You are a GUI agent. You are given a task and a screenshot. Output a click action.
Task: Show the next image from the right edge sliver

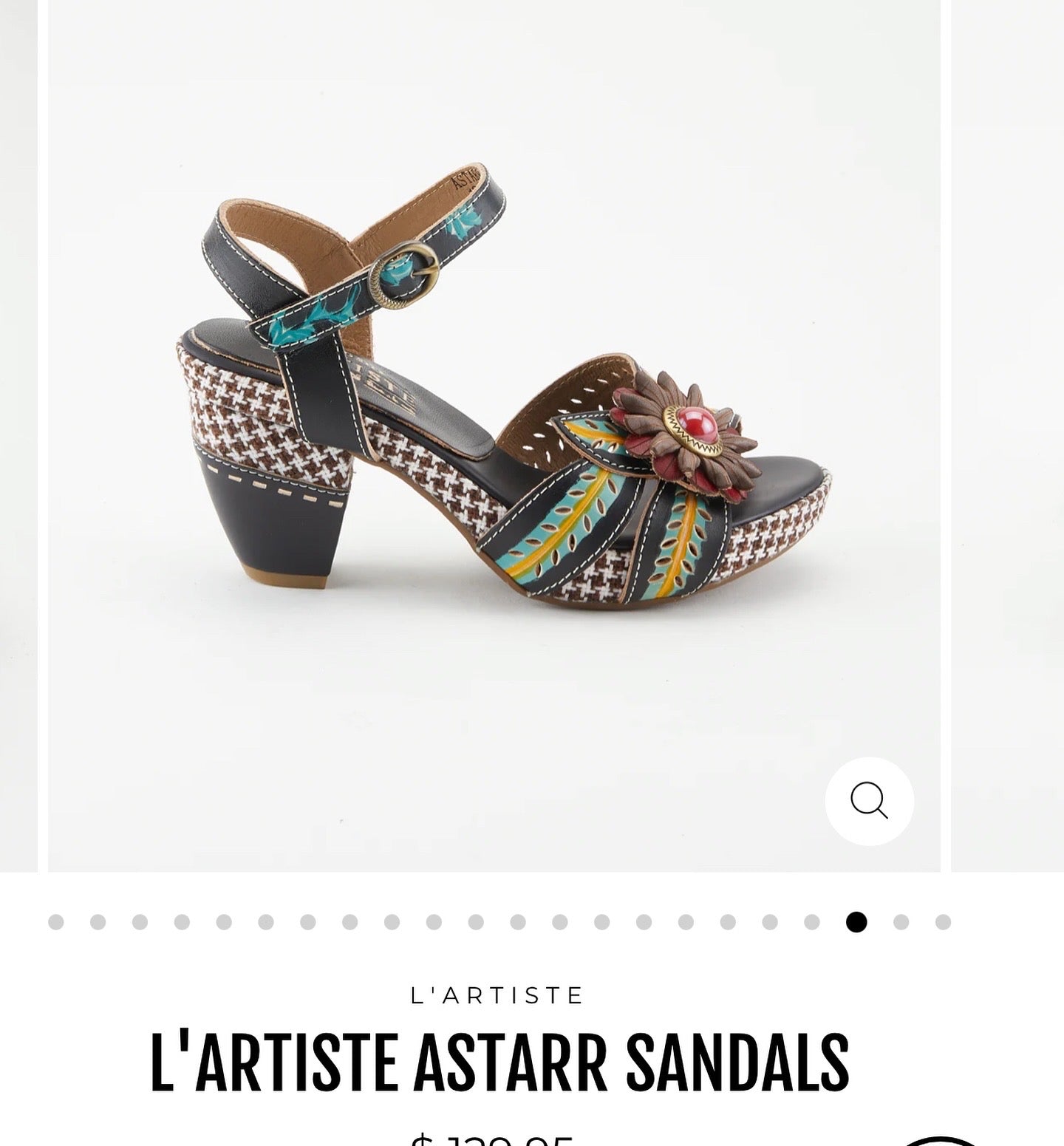click(1007, 436)
